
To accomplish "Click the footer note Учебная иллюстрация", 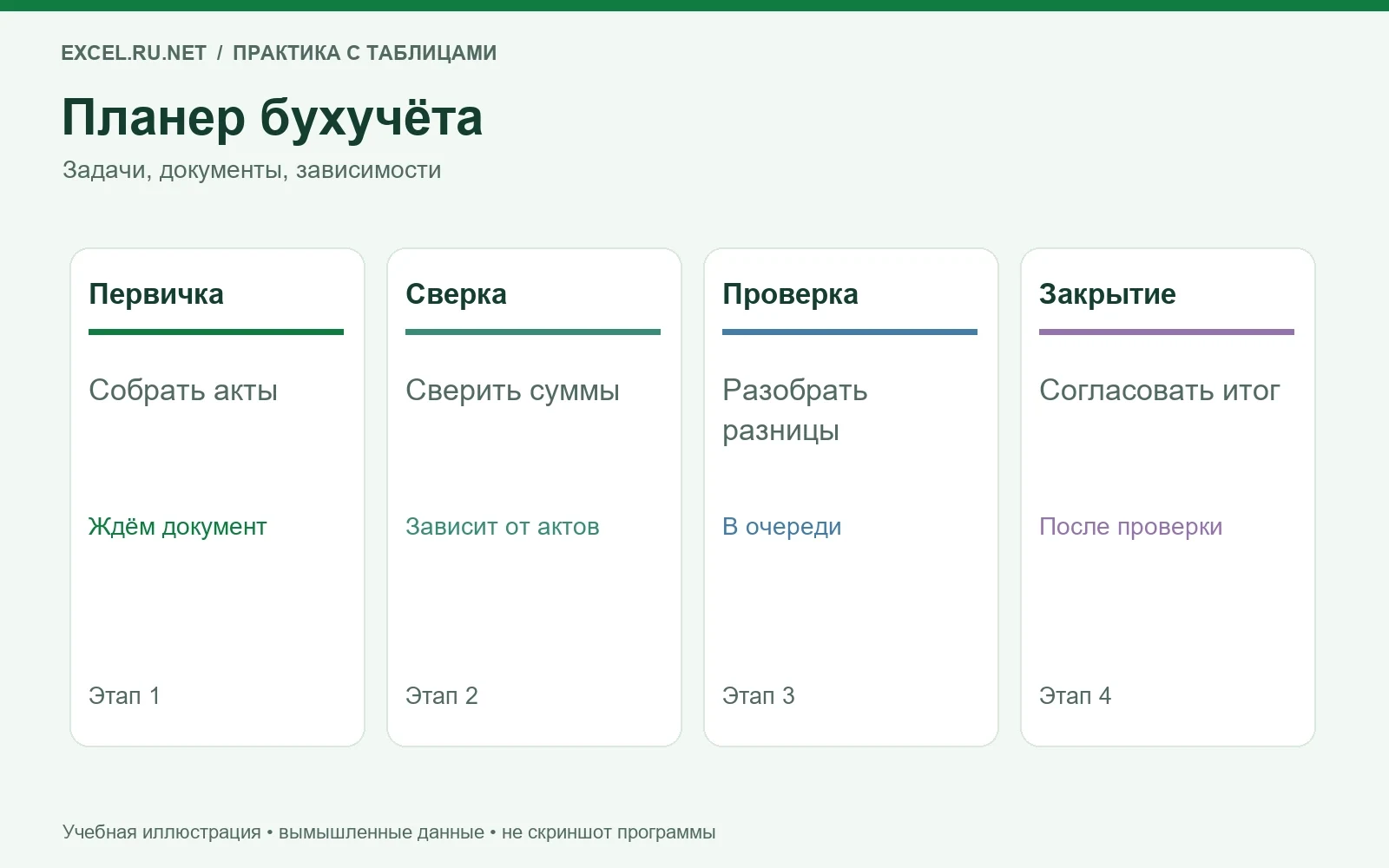I will tap(161, 832).
